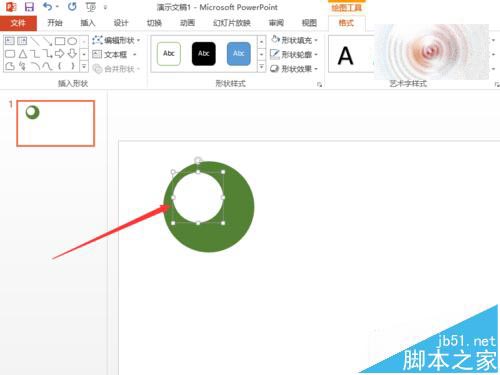This screenshot has height=375, width=500.
Task: Select the curve shape
Action: click(x=47, y=66)
